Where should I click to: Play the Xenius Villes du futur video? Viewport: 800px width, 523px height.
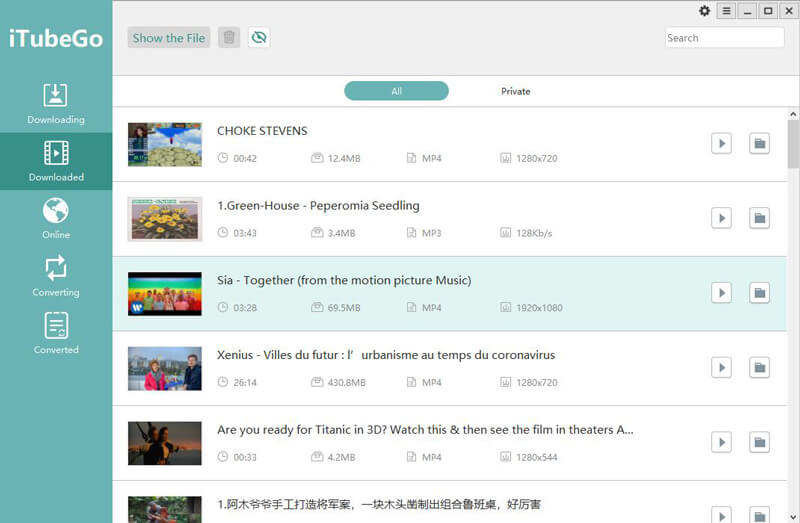[x=721, y=367]
